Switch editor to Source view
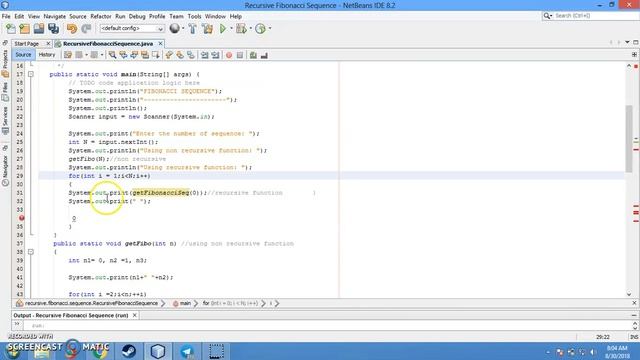The height and width of the screenshot is (360, 640). point(23,55)
